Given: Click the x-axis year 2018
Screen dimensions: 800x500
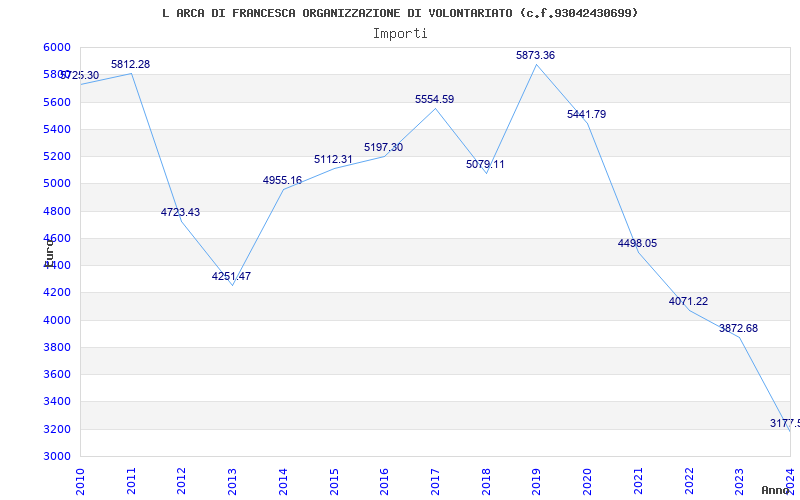Looking at the screenshot, I should pos(486,481).
